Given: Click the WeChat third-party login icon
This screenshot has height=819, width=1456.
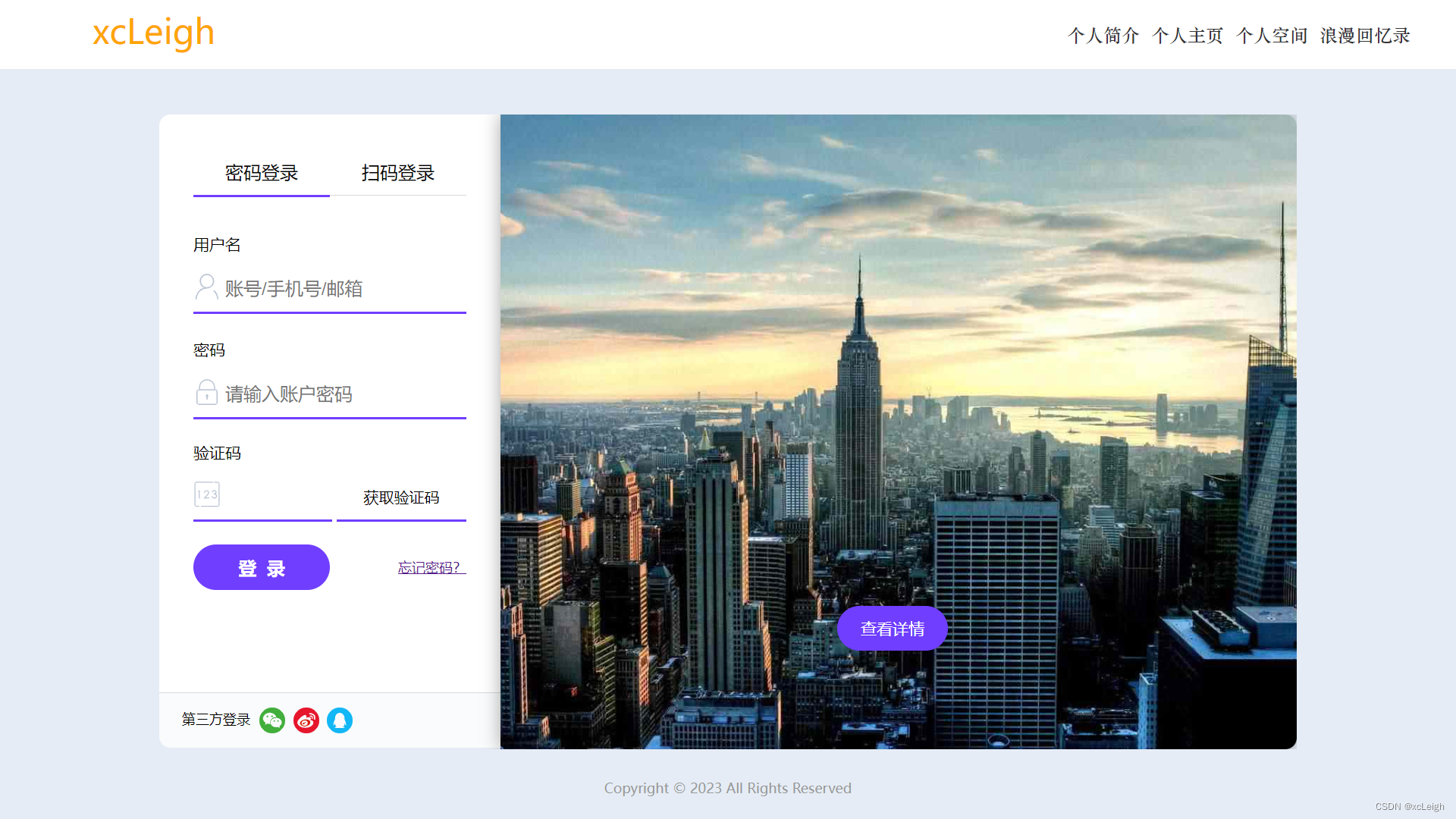Looking at the screenshot, I should pos(271,720).
